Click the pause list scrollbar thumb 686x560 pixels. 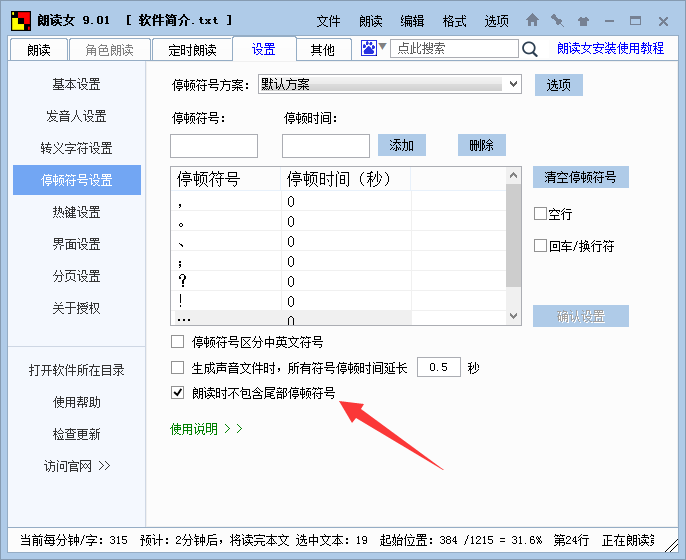coord(514,235)
